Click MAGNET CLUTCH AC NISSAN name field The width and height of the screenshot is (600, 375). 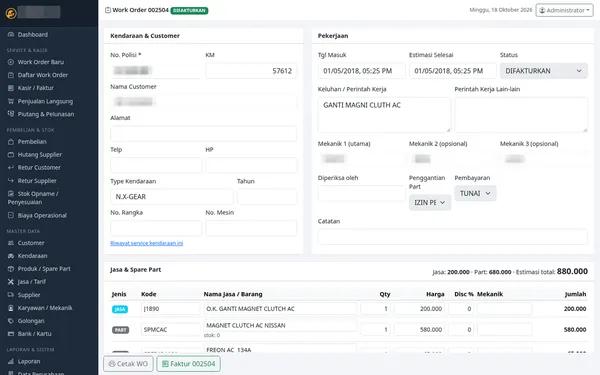[x=280, y=326]
